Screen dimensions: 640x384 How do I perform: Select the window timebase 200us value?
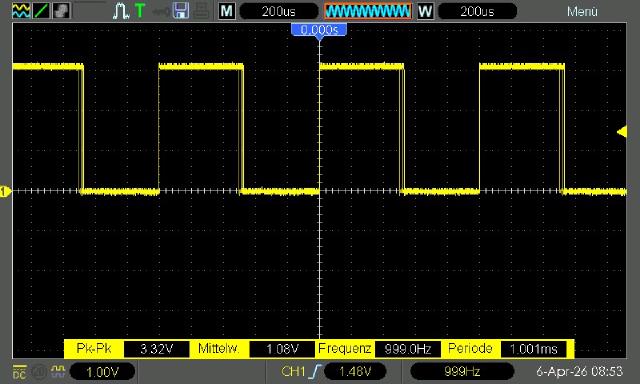click(477, 11)
